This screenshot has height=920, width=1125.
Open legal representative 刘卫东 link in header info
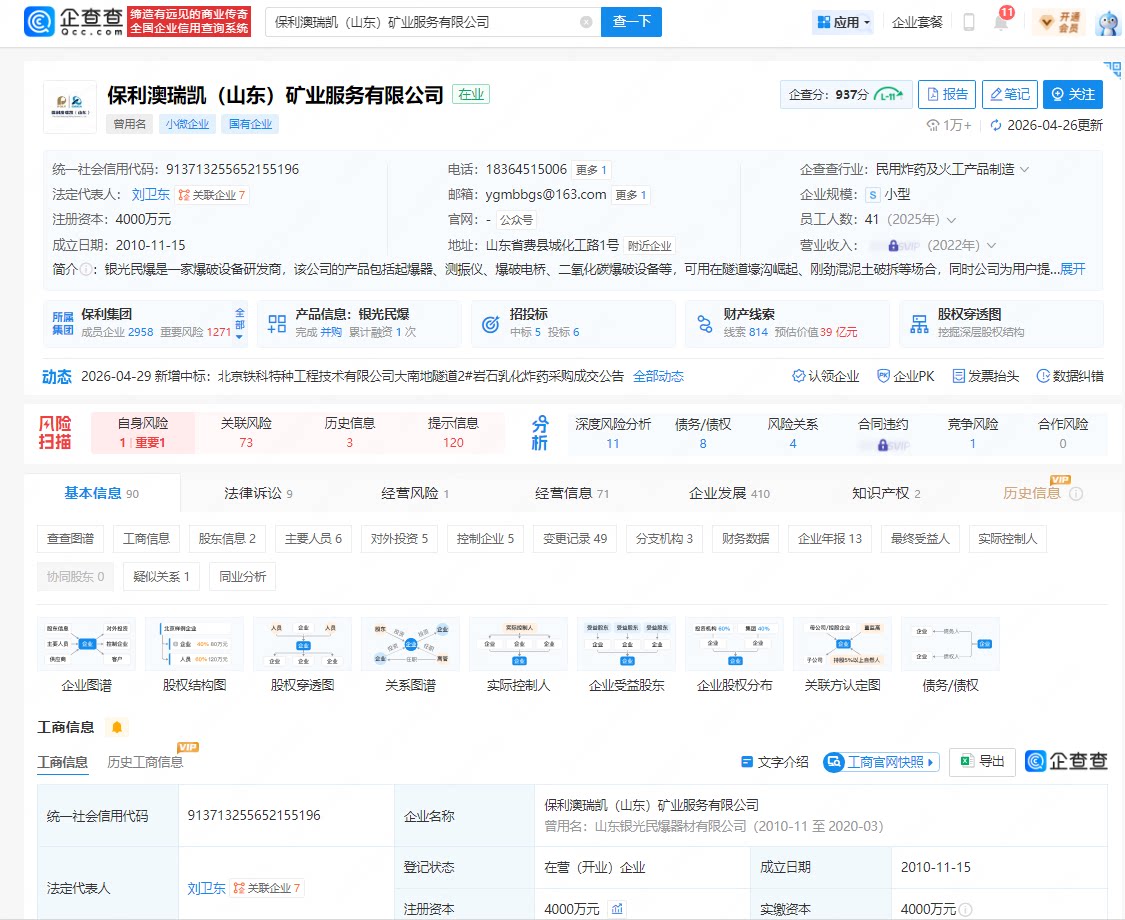[x=151, y=194]
